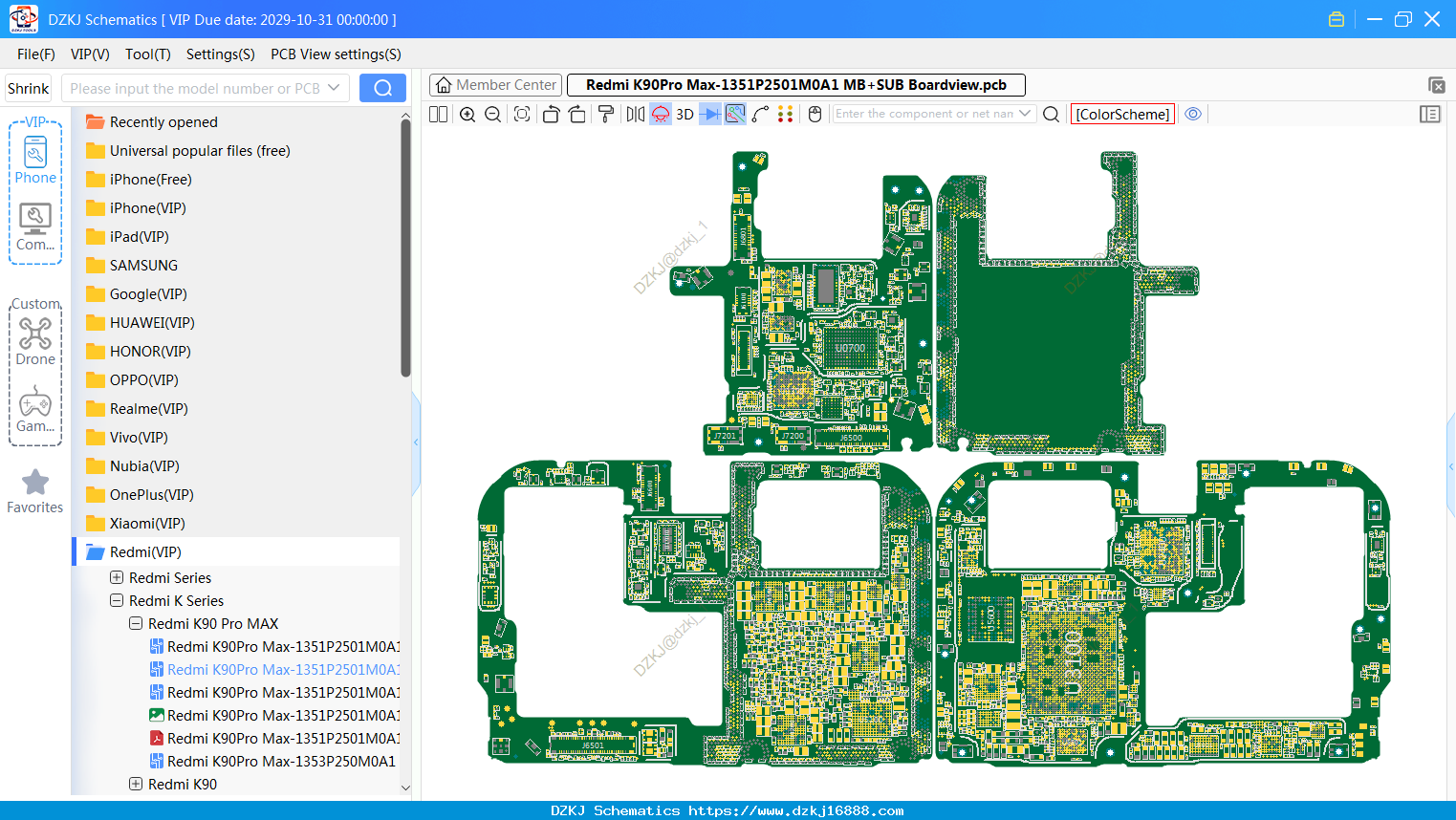Screen dimensions: 1456x820
Task: Expand right panel using edge handle
Action: pyautogui.click(x=1451, y=466)
